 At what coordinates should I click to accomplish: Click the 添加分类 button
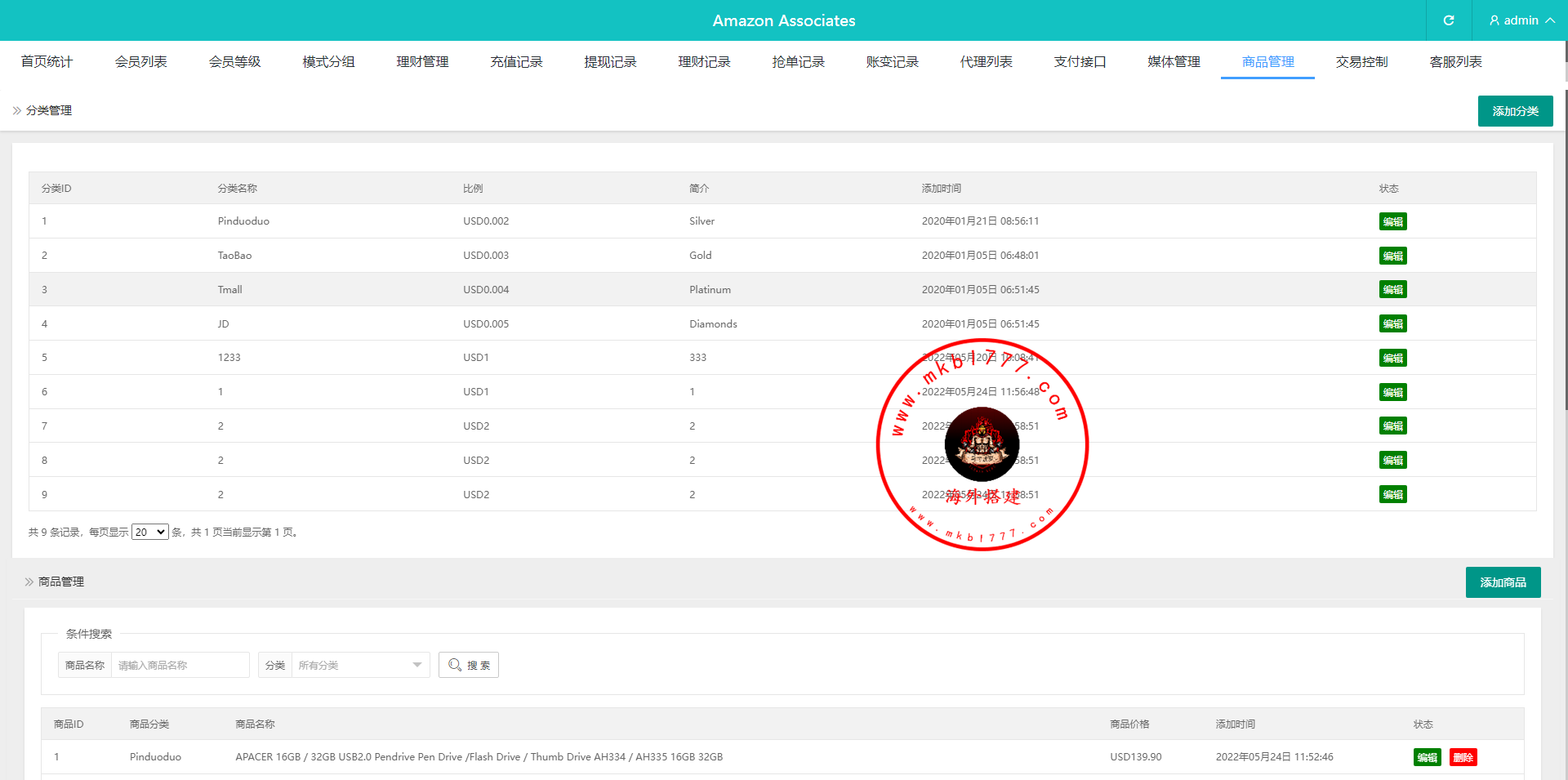point(1515,111)
